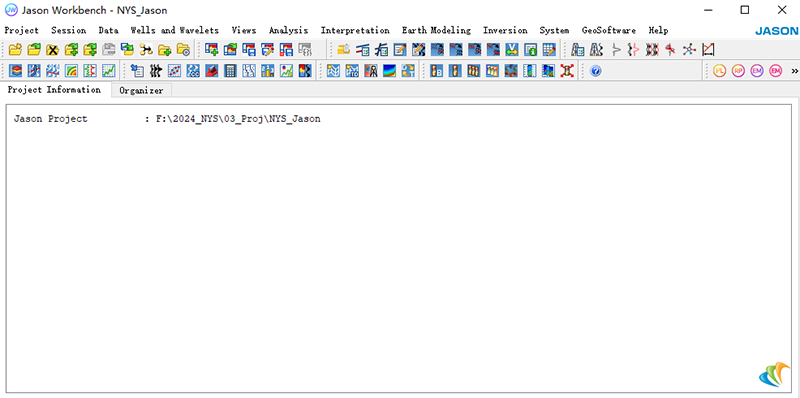The height and width of the screenshot is (398, 800).
Task: Click the histogram bars icon
Action: click(x=267, y=70)
